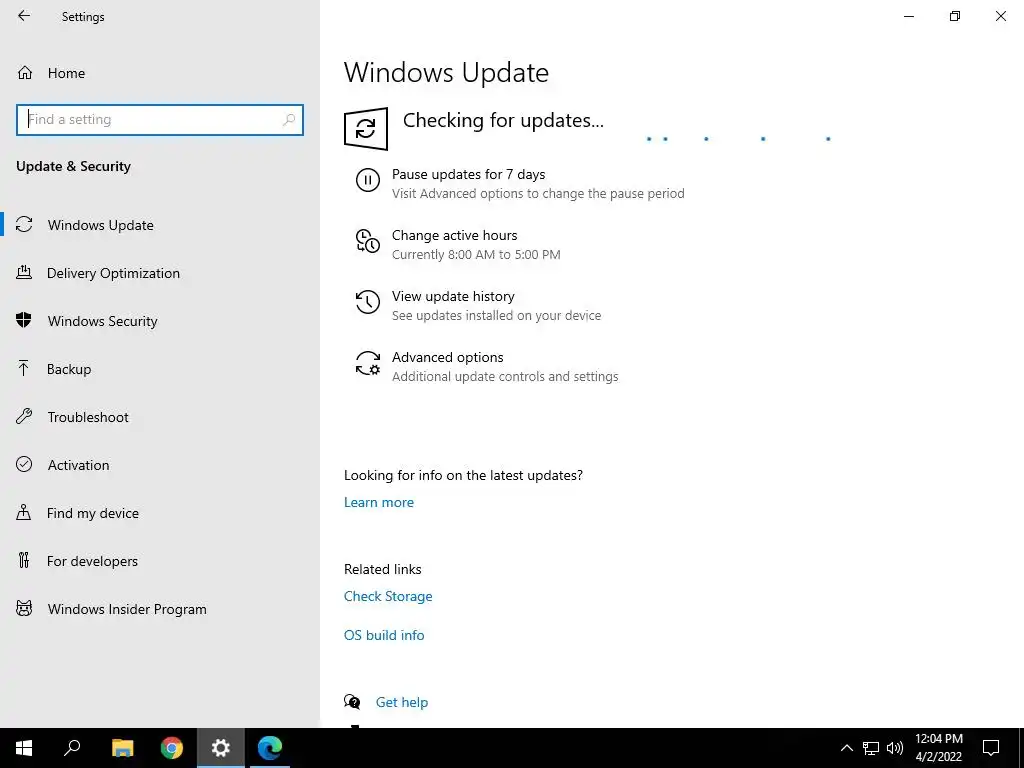Launch File Explorer from taskbar
Image resolution: width=1024 pixels, height=768 pixels.
pyautogui.click(x=123, y=748)
